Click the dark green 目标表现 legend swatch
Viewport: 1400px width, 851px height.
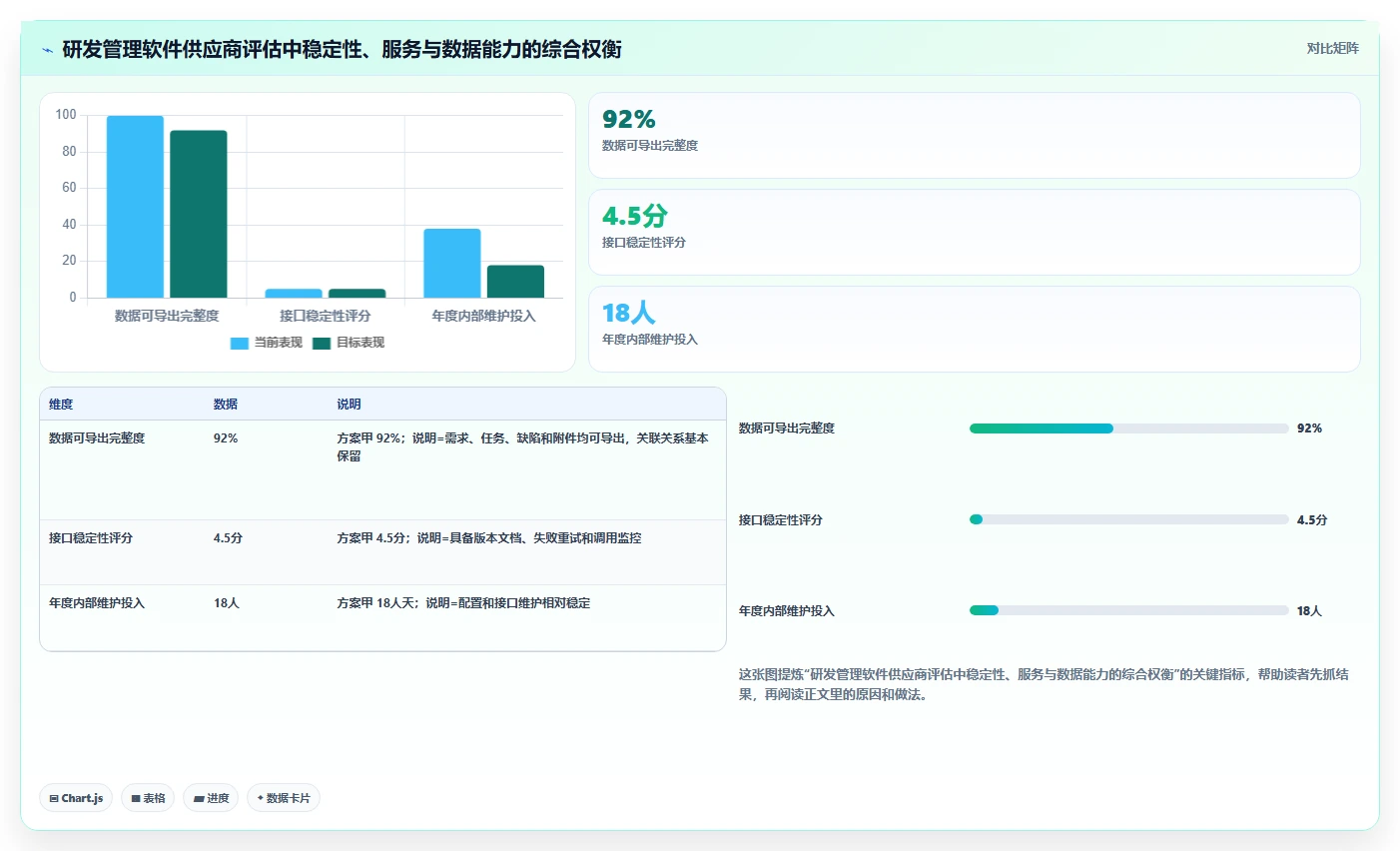pyautogui.click(x=322, y=343)
